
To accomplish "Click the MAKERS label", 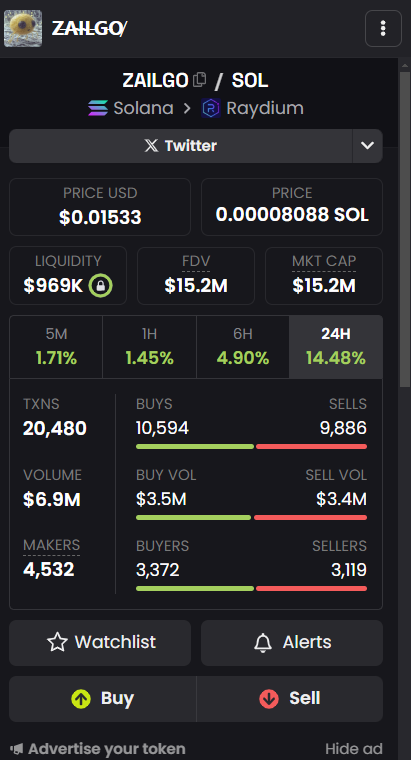I will point(51,545).
